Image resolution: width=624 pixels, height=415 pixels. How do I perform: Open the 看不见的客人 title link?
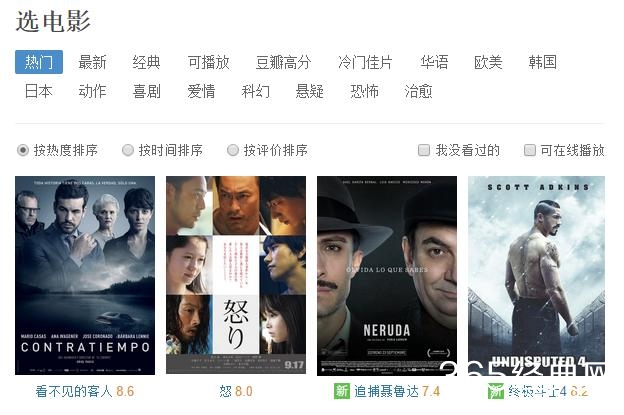tap(74, 391)
